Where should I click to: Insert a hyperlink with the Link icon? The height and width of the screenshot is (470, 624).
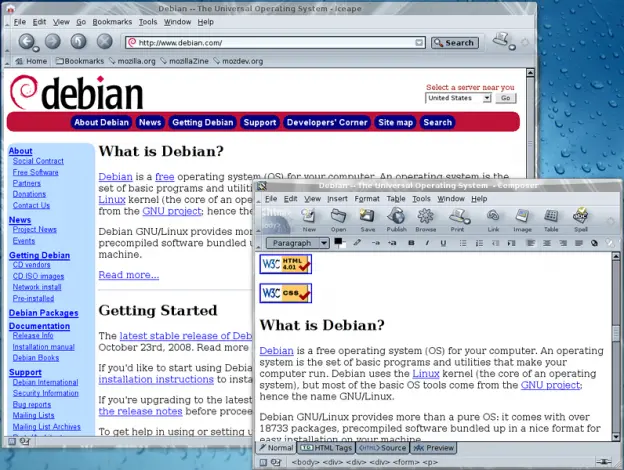[493, 220]
